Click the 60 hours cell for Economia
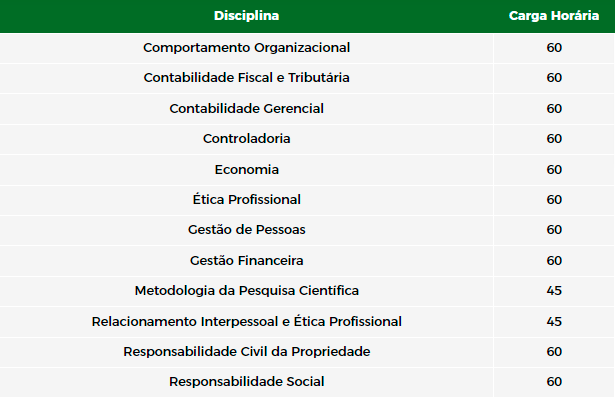This screenshot has height=398, width=615. pyautogui.click(x=554, y=170)
